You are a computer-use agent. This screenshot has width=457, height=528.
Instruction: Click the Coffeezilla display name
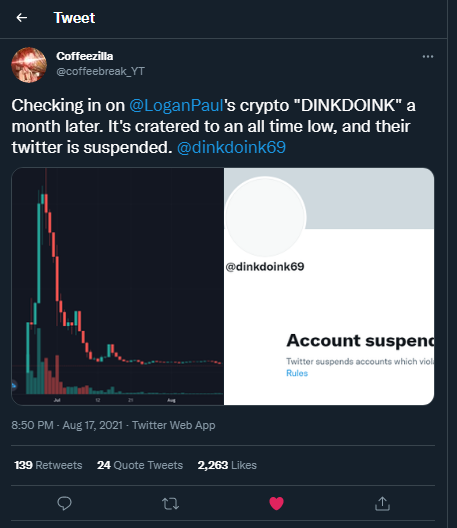point(85,56)
